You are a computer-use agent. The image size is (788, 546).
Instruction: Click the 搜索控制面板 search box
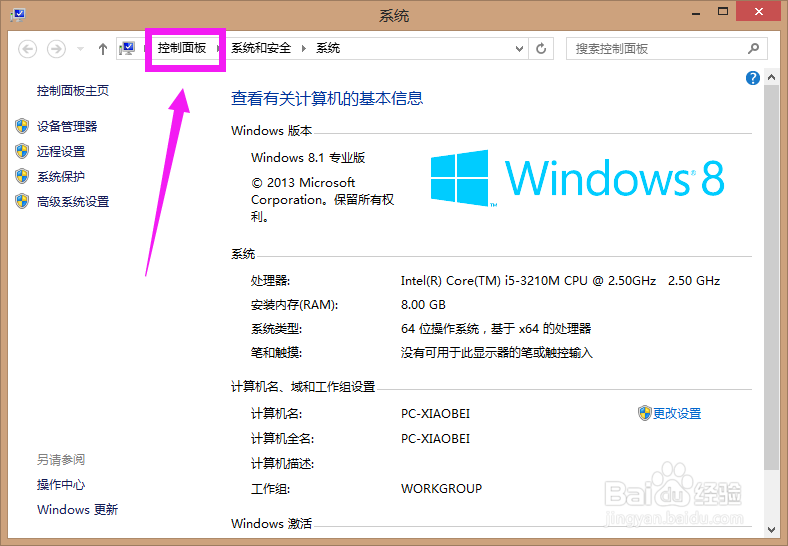(666, 49)
